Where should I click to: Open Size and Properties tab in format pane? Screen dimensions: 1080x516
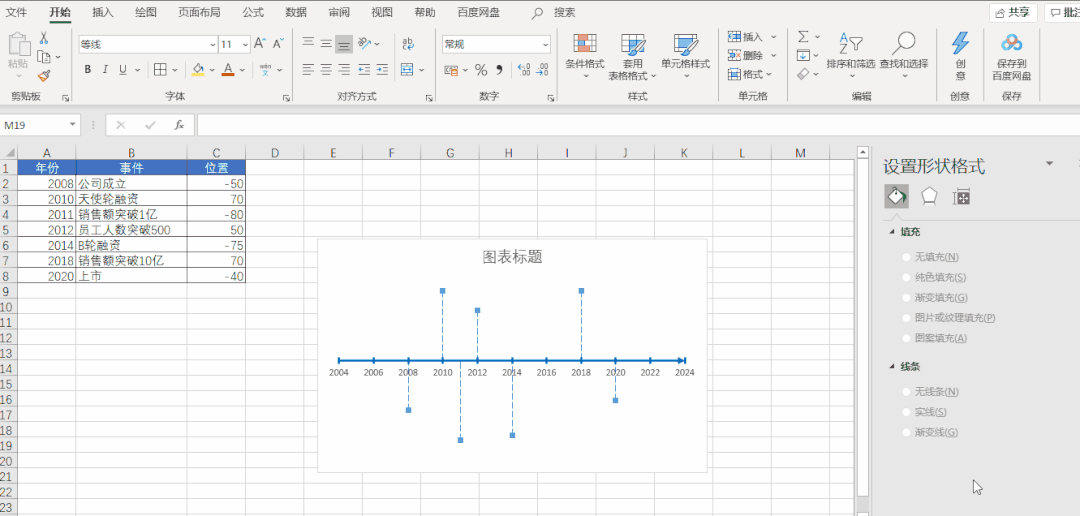tap(961, 197)
